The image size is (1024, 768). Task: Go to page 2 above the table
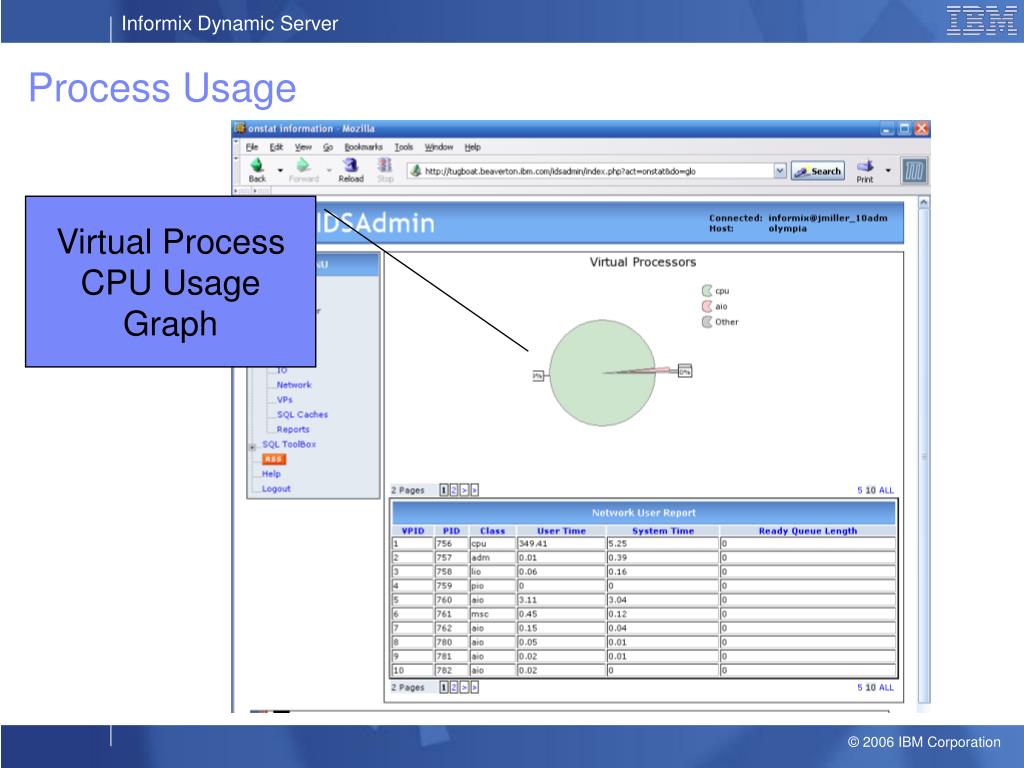point(454,490)
